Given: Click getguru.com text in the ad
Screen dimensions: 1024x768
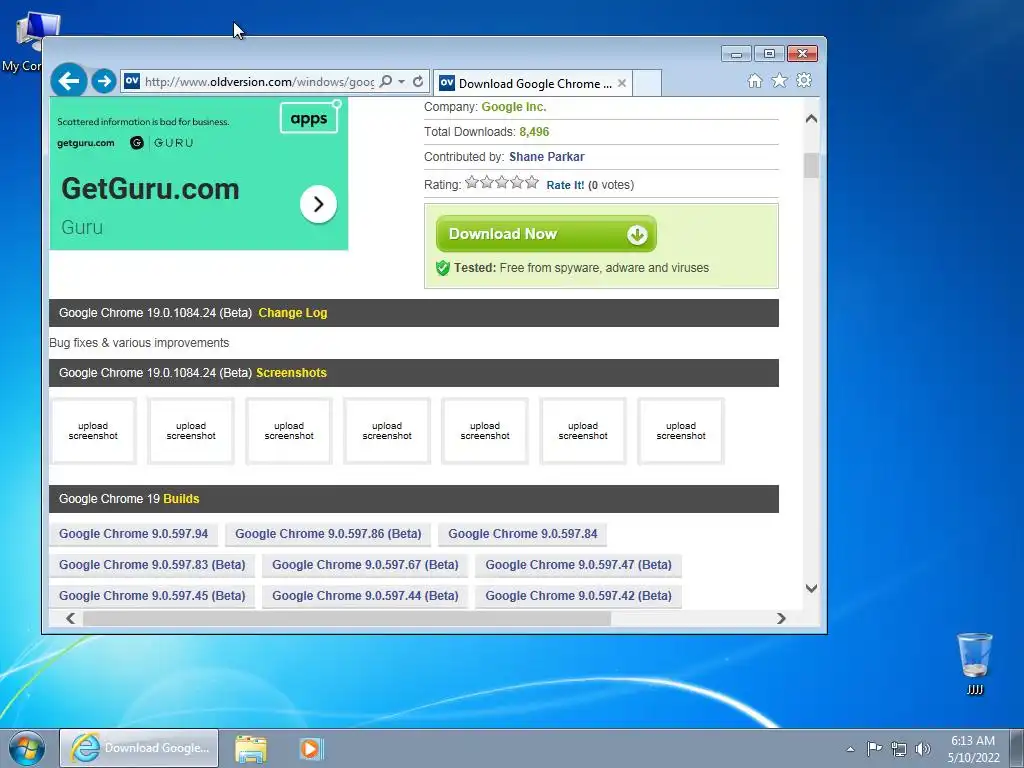Looking at the screenshot, I should point(86,143).
